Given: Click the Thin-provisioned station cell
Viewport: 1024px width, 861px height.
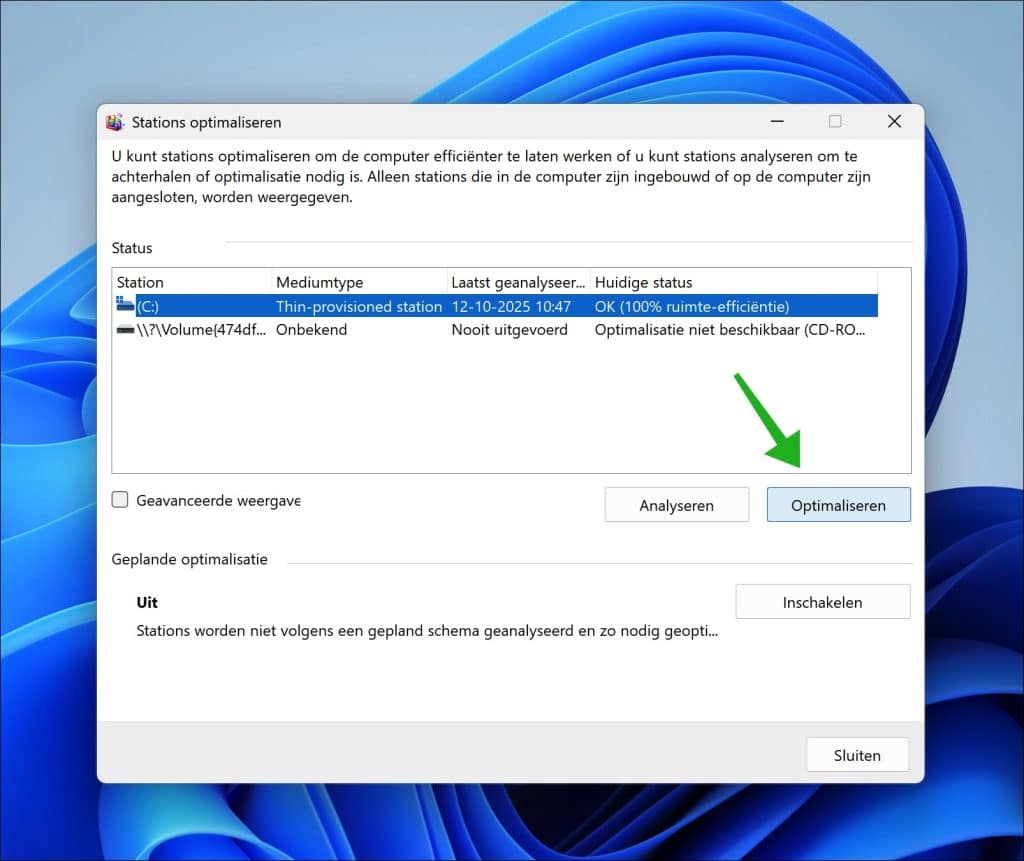Looking at the screenshot, I should click(358, 306).
